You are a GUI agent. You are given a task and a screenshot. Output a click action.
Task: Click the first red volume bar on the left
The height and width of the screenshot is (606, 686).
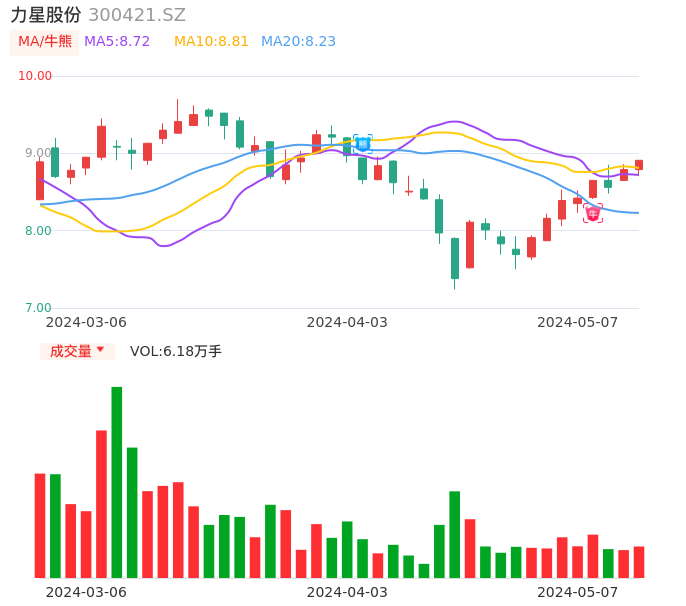40,525
